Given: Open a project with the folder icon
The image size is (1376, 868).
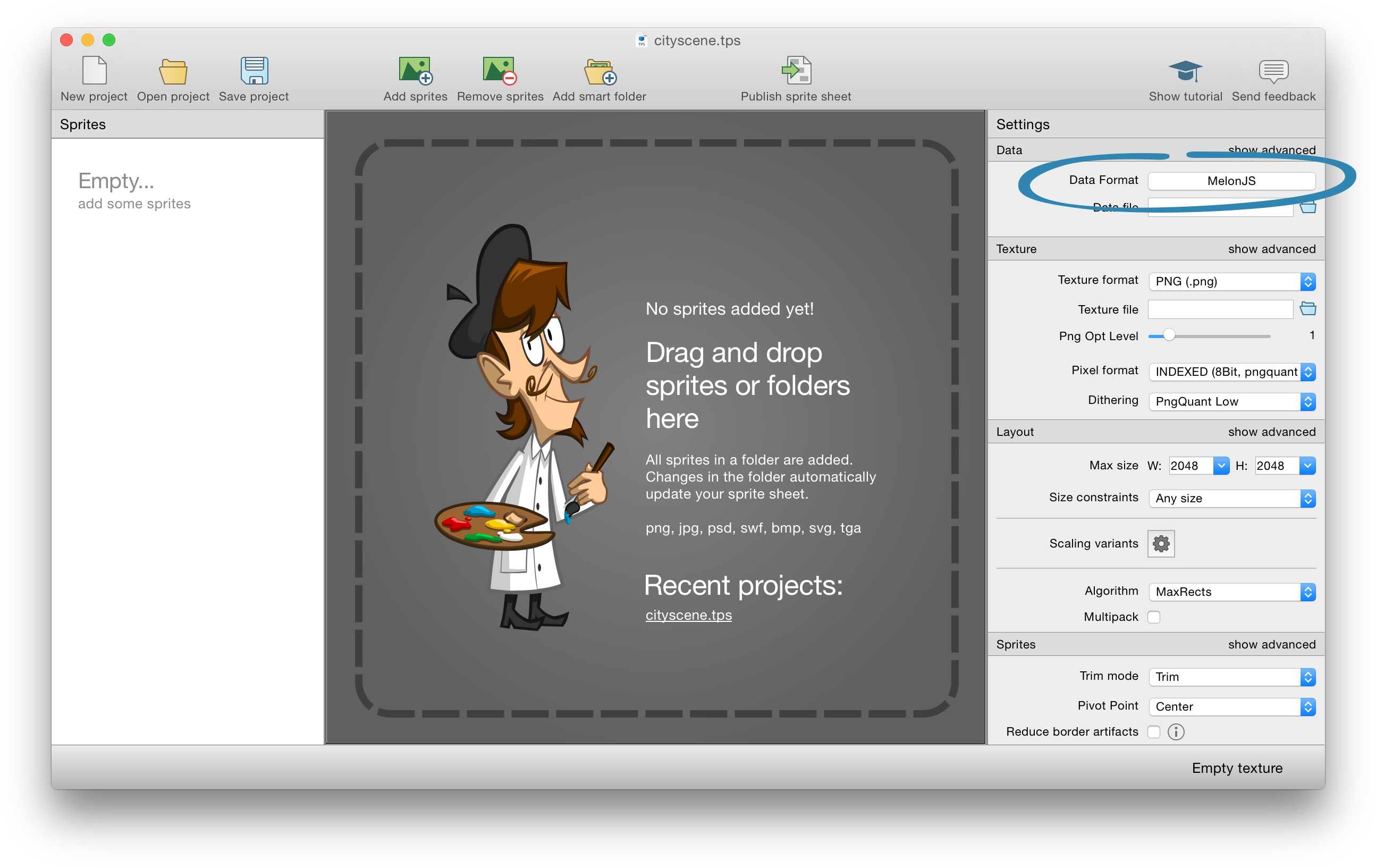Looking at the screenshot, I should [x=173, y=71].
